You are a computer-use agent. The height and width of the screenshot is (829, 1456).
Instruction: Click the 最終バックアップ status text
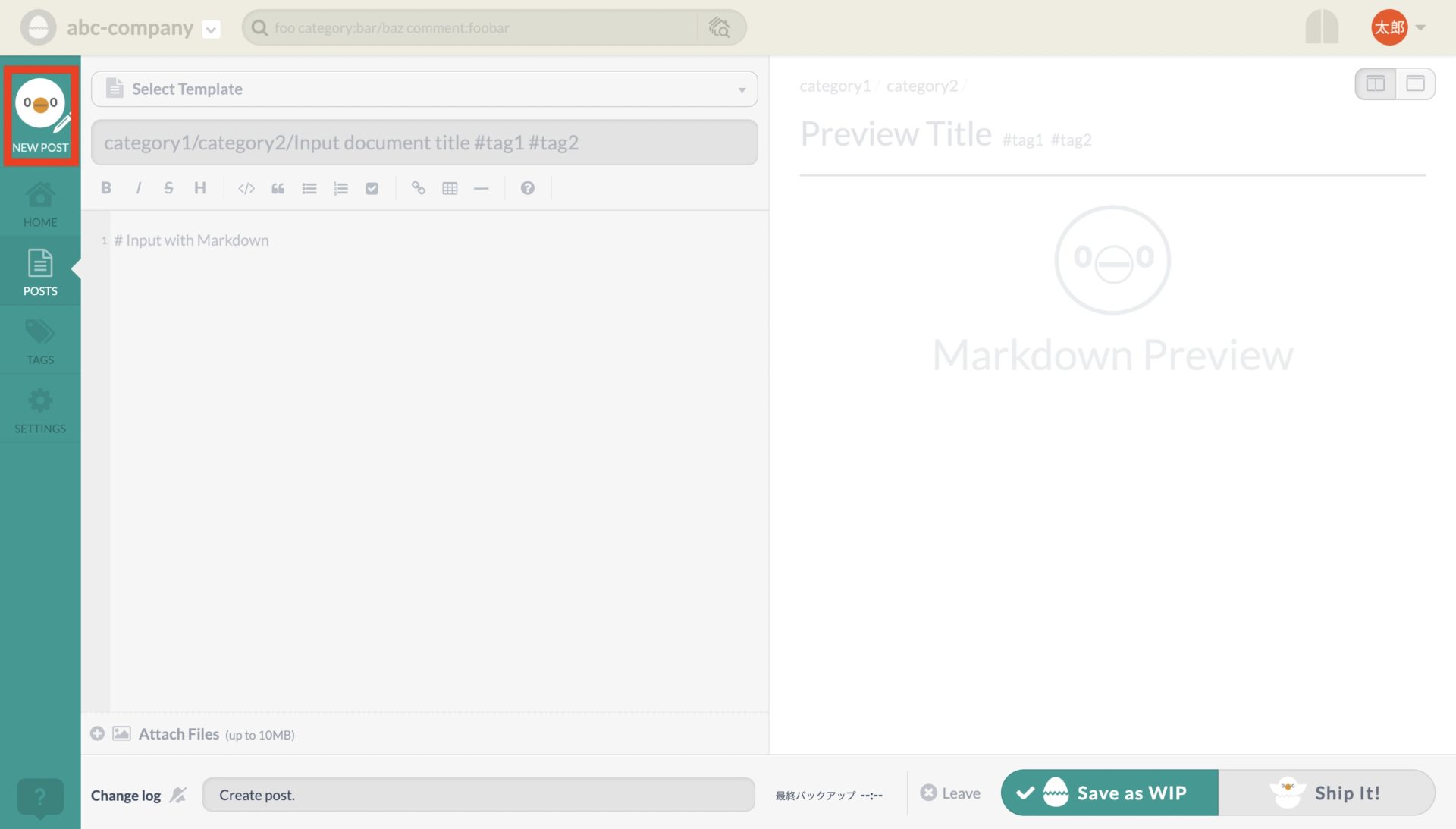[x=829, y=796]
